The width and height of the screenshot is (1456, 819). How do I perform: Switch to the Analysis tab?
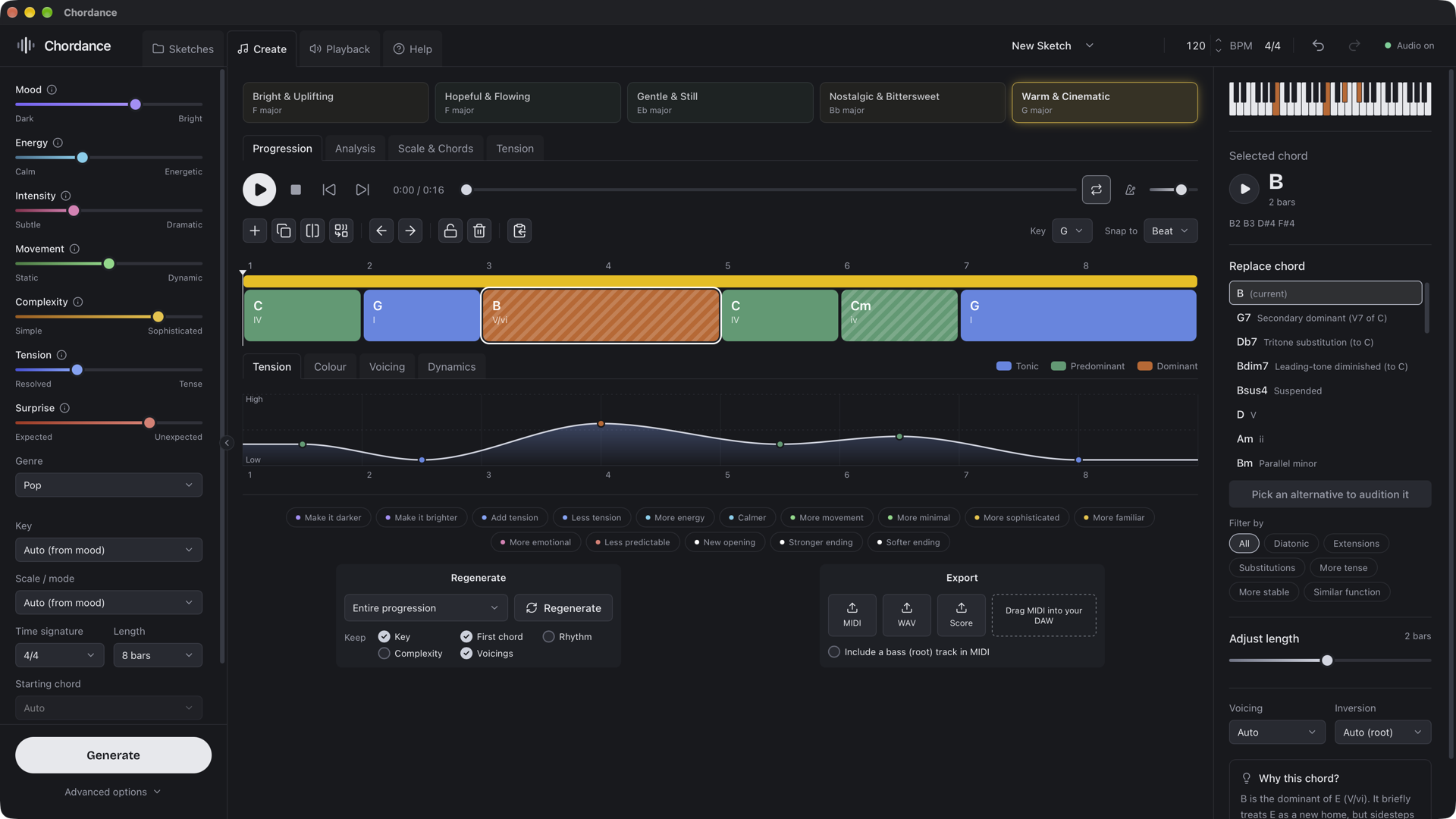(x=355, y=149)
